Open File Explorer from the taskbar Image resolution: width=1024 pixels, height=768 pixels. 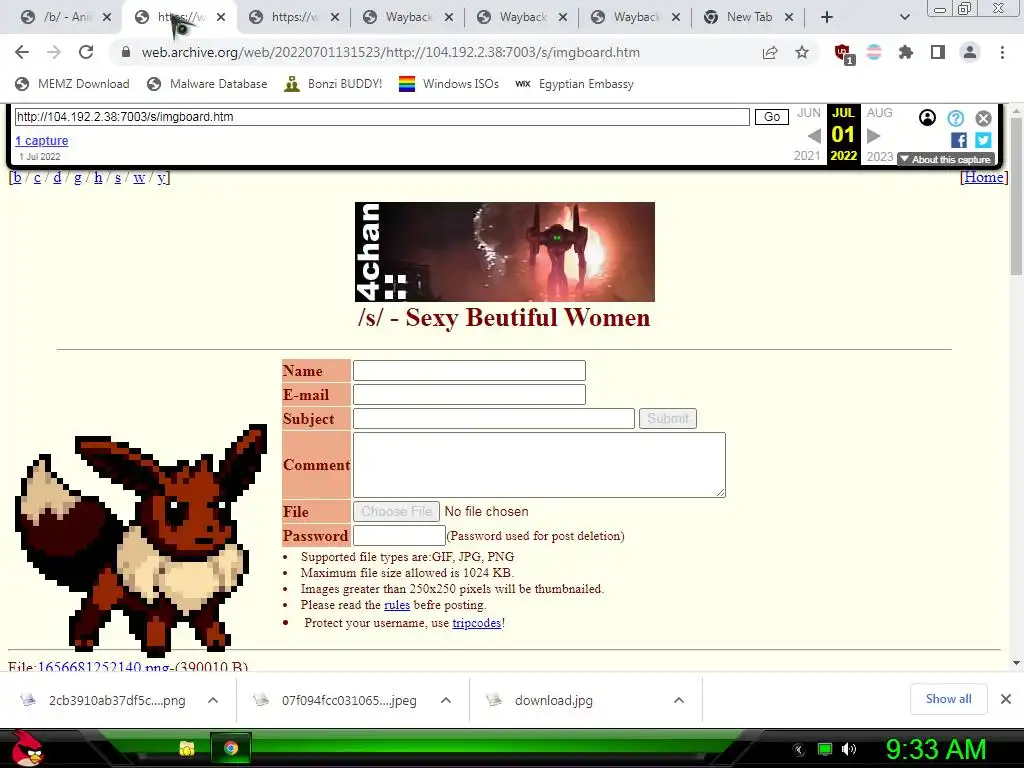click(187, 748)
